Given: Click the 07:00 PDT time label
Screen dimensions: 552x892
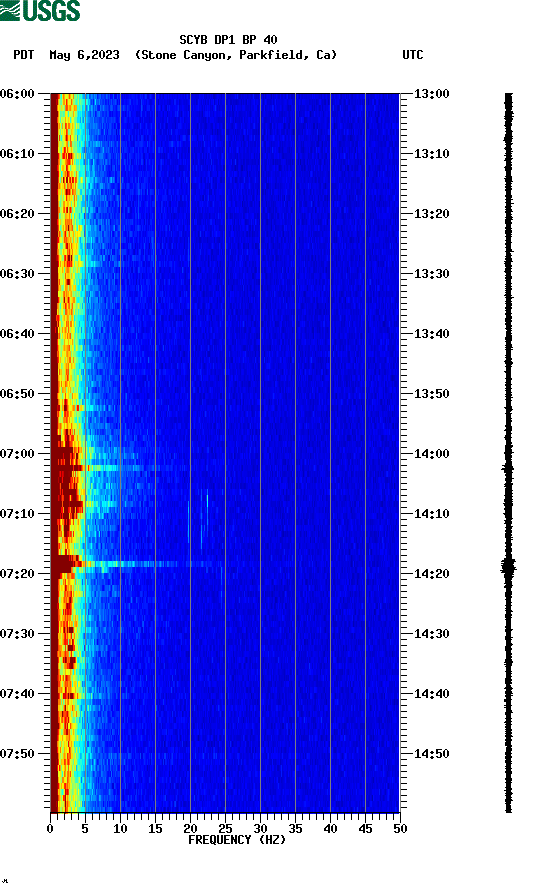Looking at the screenshot, I should click(x=17, y=454).
